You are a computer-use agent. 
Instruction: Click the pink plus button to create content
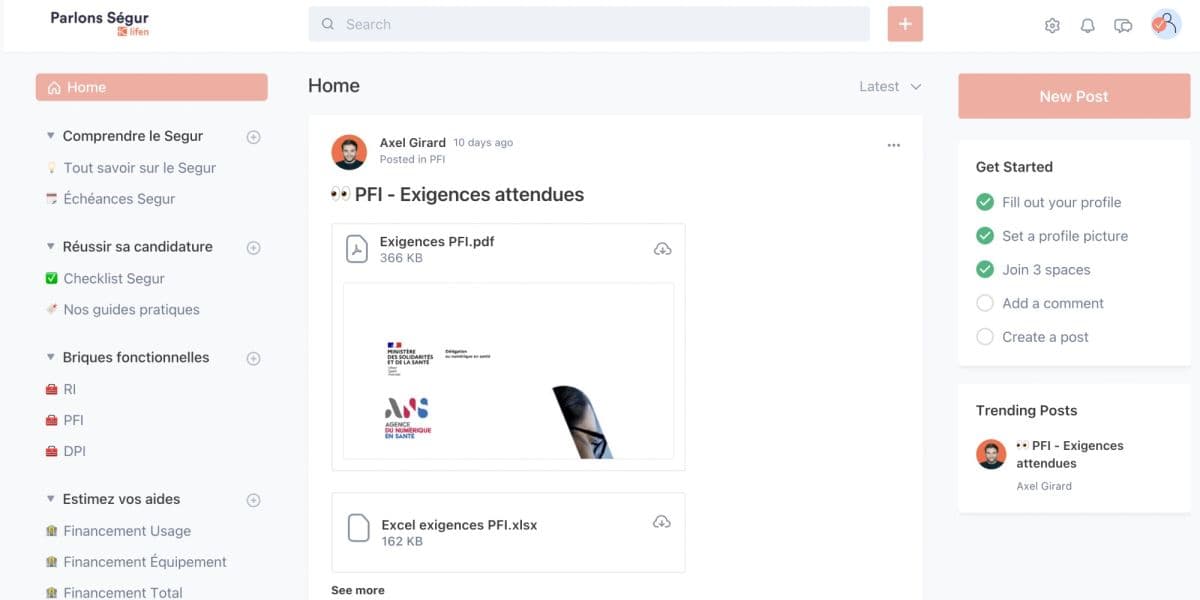pos(905,23)
